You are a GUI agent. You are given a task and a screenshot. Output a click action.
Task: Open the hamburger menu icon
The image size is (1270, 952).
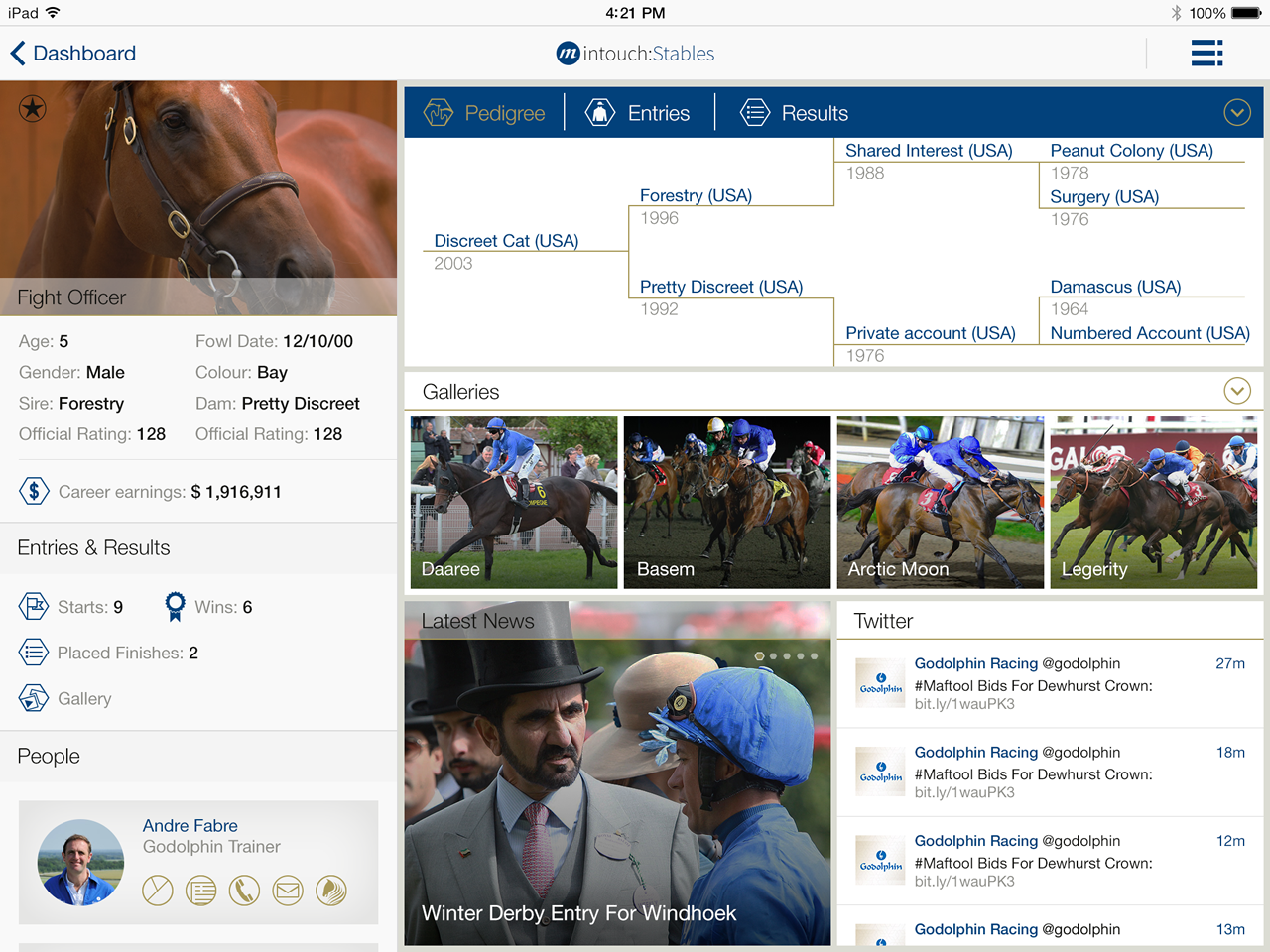pos(1206,54)
